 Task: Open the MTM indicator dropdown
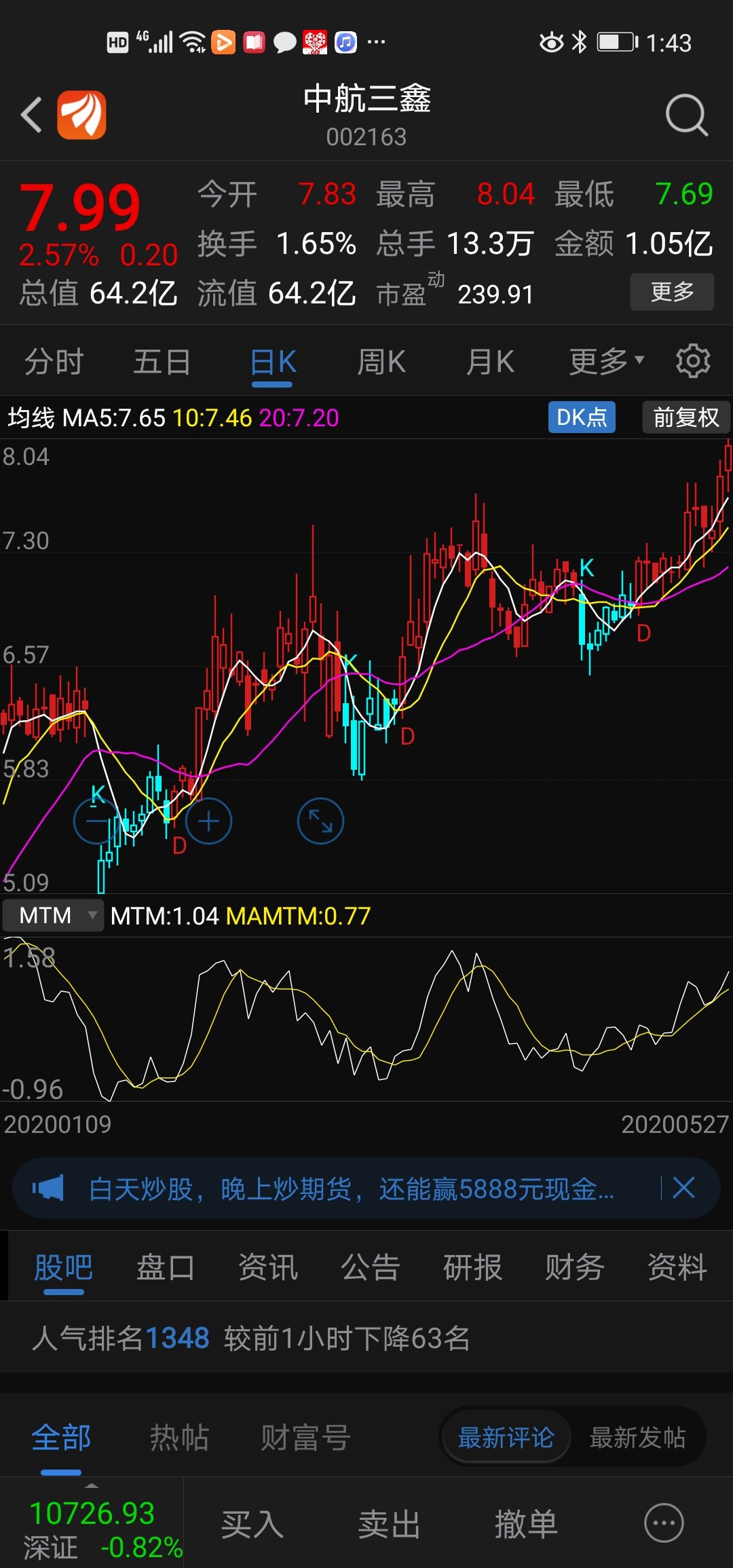pos(53,915)
